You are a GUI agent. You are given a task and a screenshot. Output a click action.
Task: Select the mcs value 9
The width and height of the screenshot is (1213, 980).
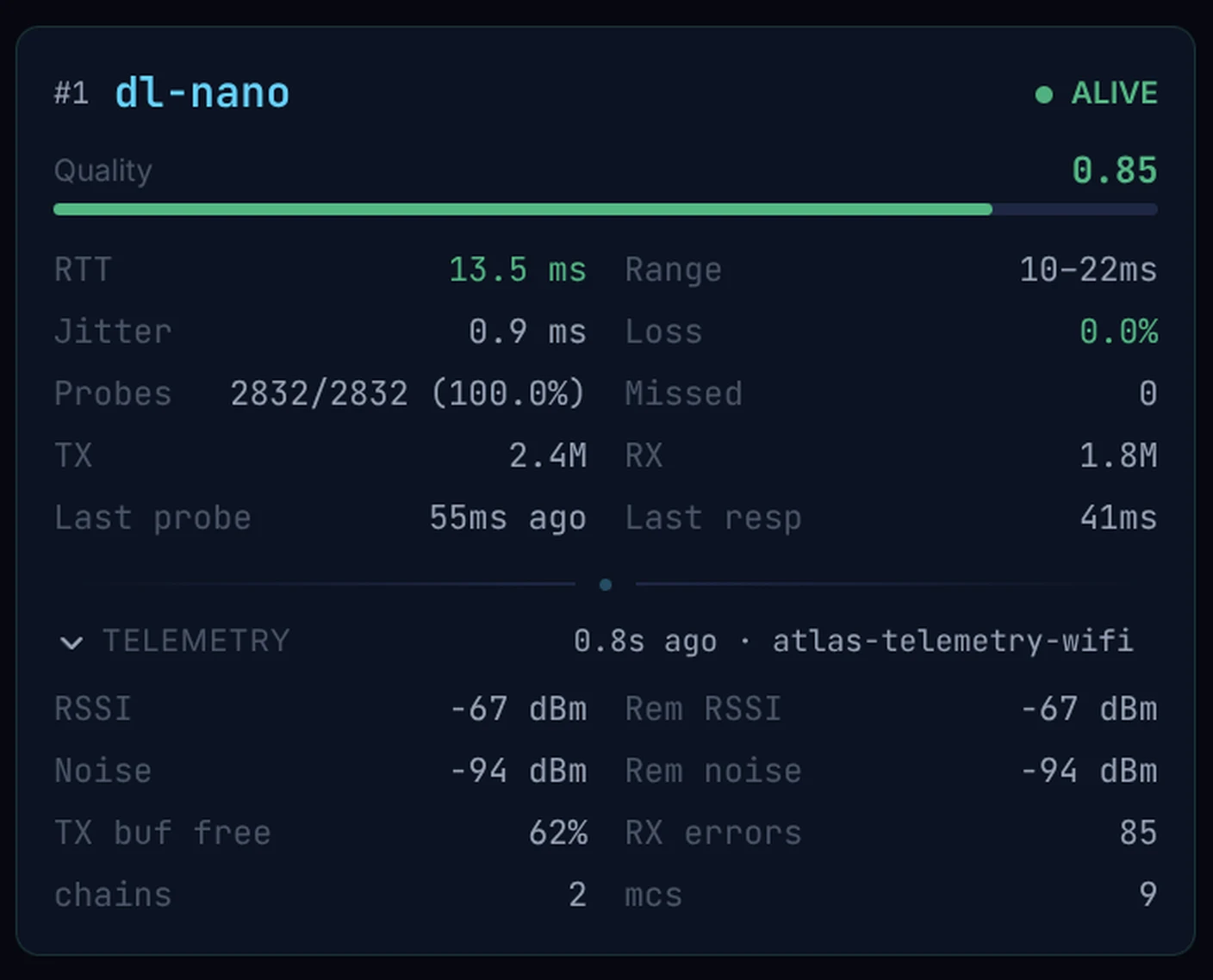[1148, 895]
